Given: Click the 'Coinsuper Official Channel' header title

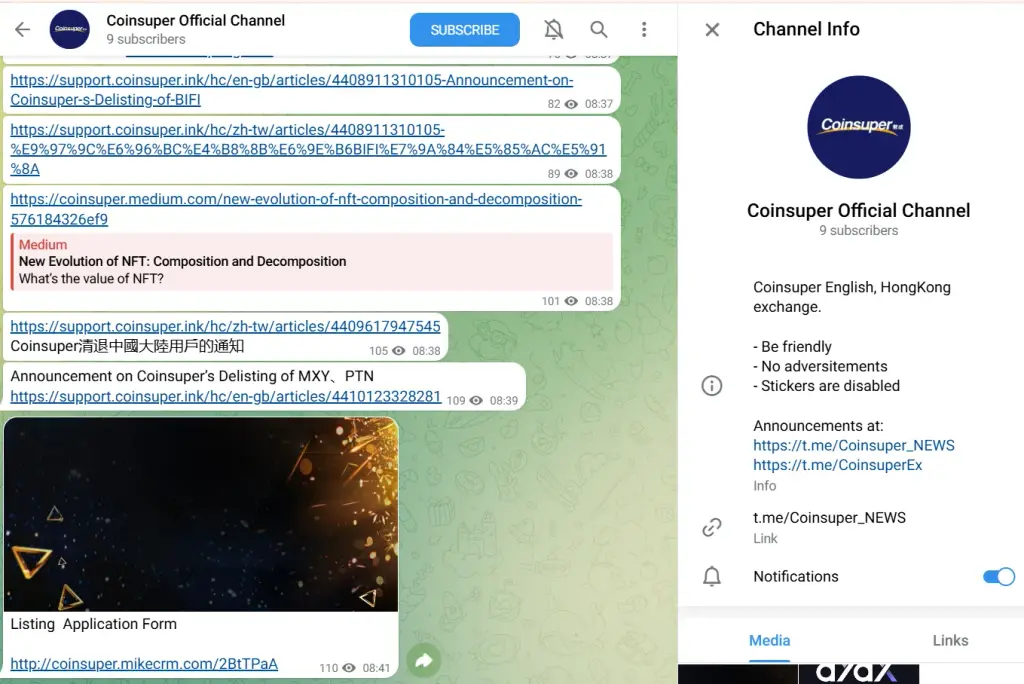Looking at the screenshot, I should point(195,20).
